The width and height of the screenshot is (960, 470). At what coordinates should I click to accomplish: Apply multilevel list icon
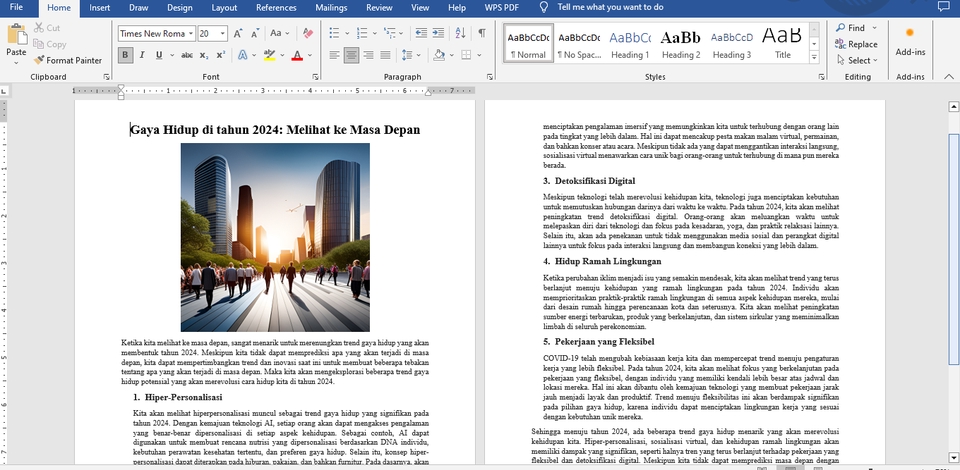pyautogui.click(x=389, y=33)
